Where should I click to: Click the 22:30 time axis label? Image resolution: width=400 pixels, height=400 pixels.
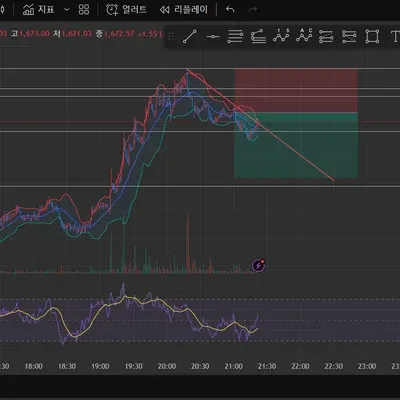tap(333, 366)
